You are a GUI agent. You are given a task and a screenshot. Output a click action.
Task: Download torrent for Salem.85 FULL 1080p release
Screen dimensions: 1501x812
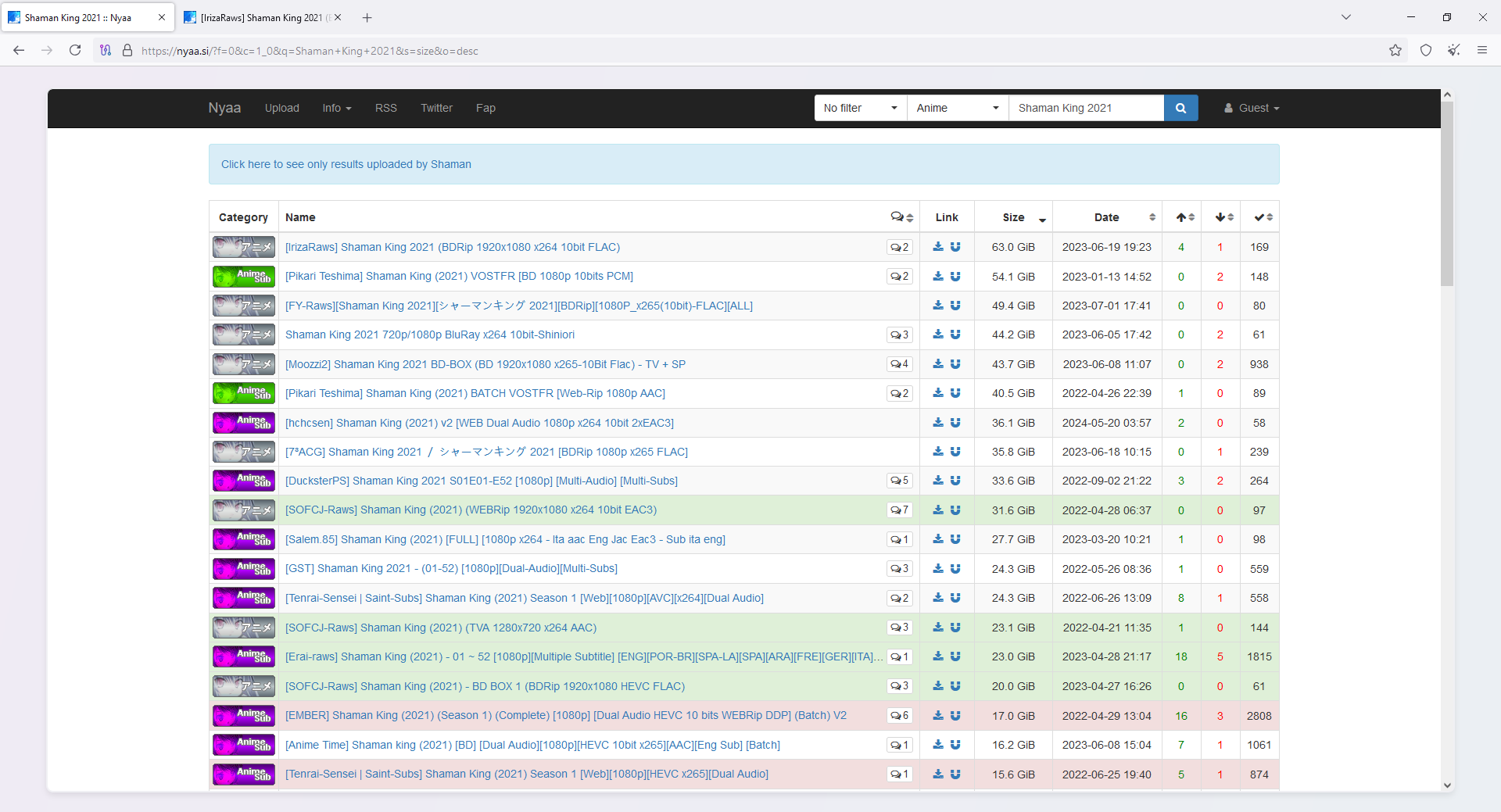tap(938, 539)
